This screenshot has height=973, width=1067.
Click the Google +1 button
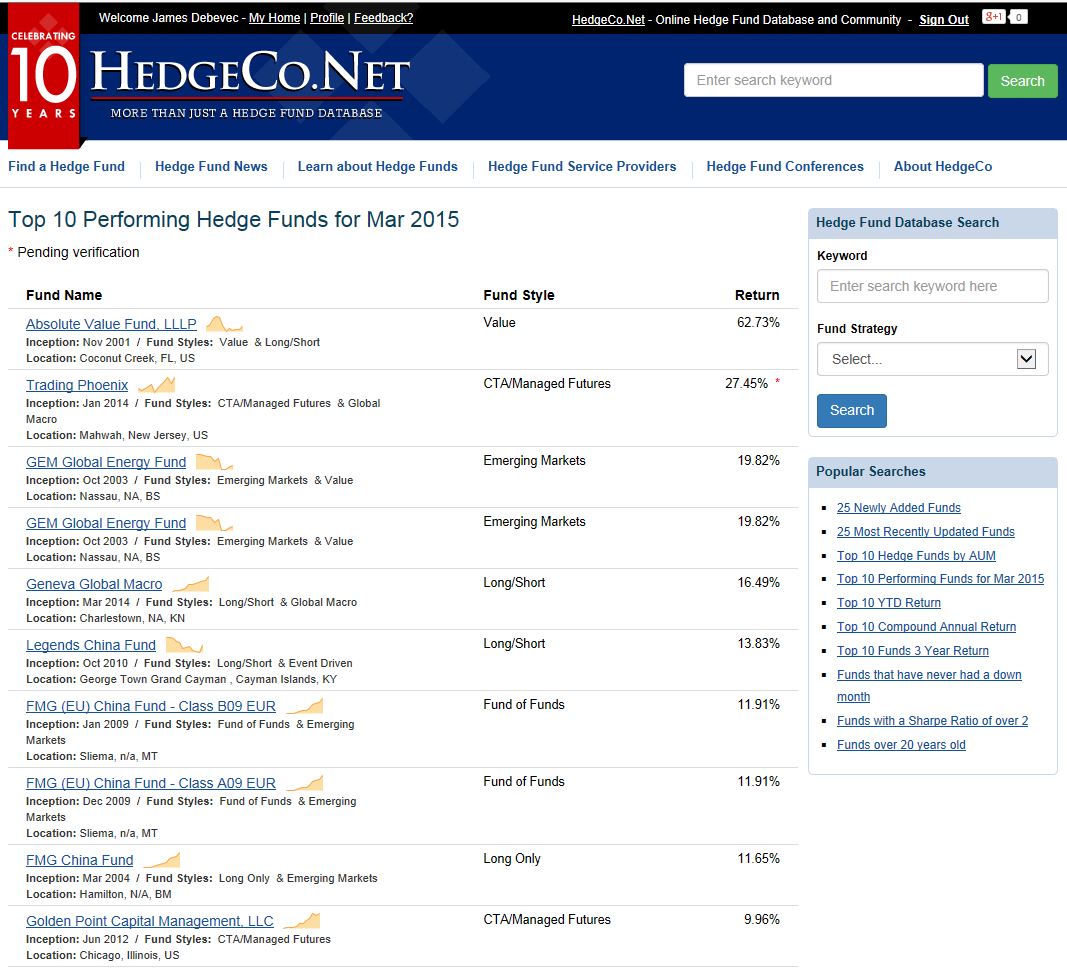(x=994, y=16)
